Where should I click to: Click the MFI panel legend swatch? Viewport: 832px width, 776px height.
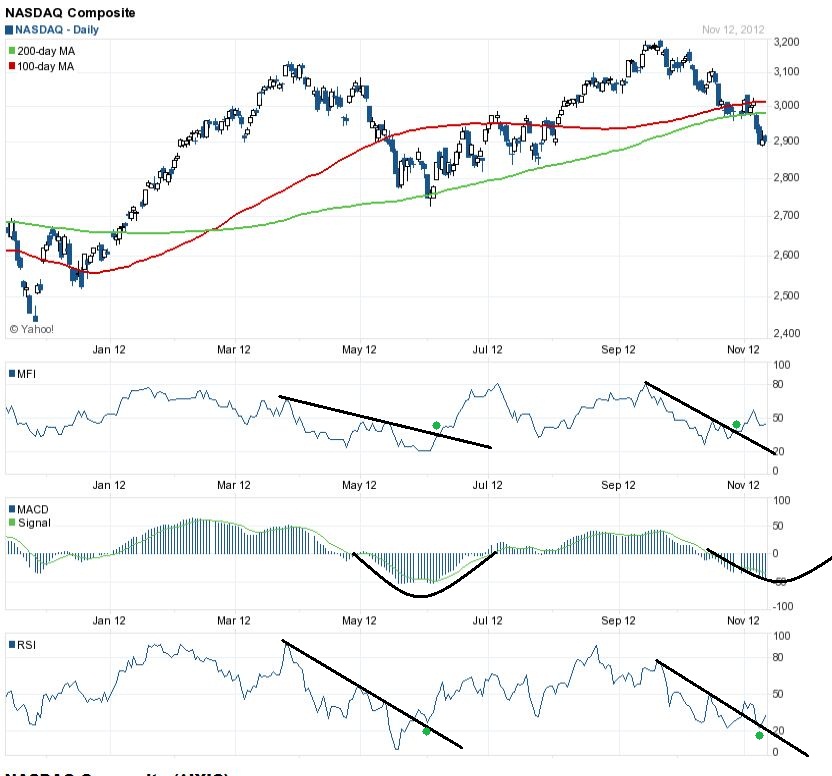point(11,374)
